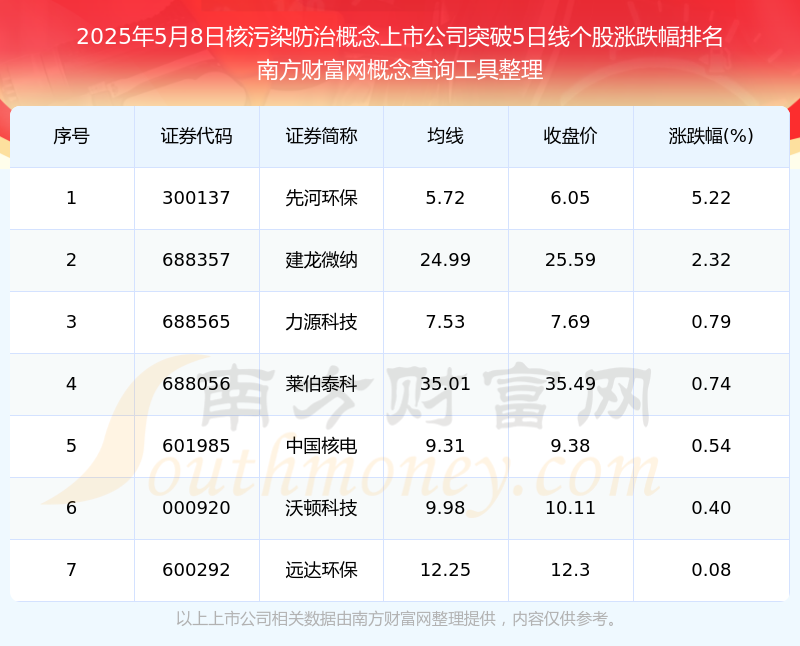Select stock name 先河环保
The image size is (800, 646).
[x=321, y=198]
